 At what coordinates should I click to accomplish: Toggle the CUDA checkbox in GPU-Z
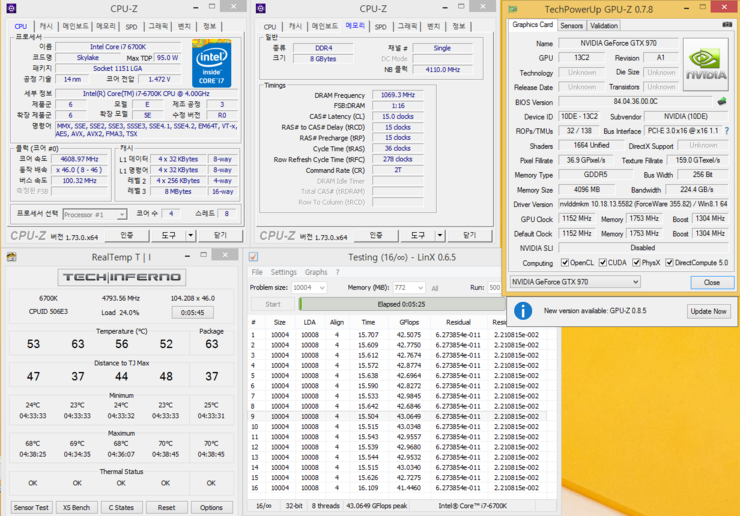click(x=603, y=262)
